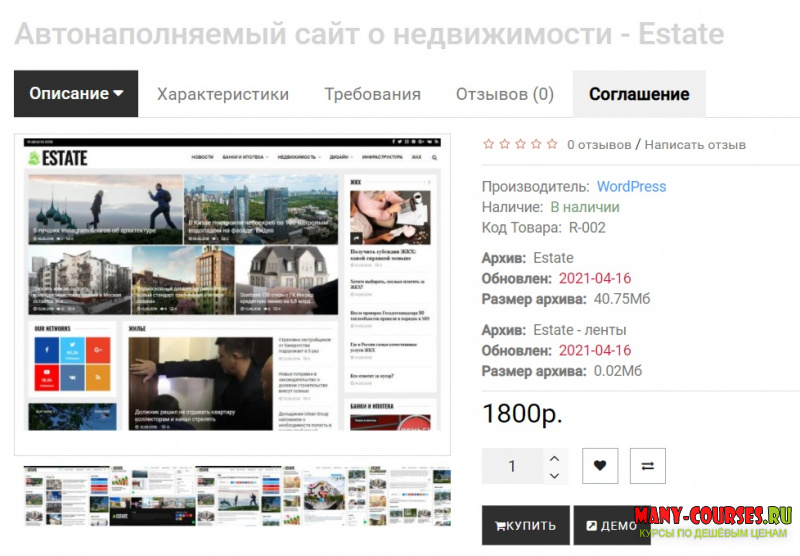Increase quantity with up arrow
The width and height of the screenshot is (800, 556).
[x=555, y=458]
